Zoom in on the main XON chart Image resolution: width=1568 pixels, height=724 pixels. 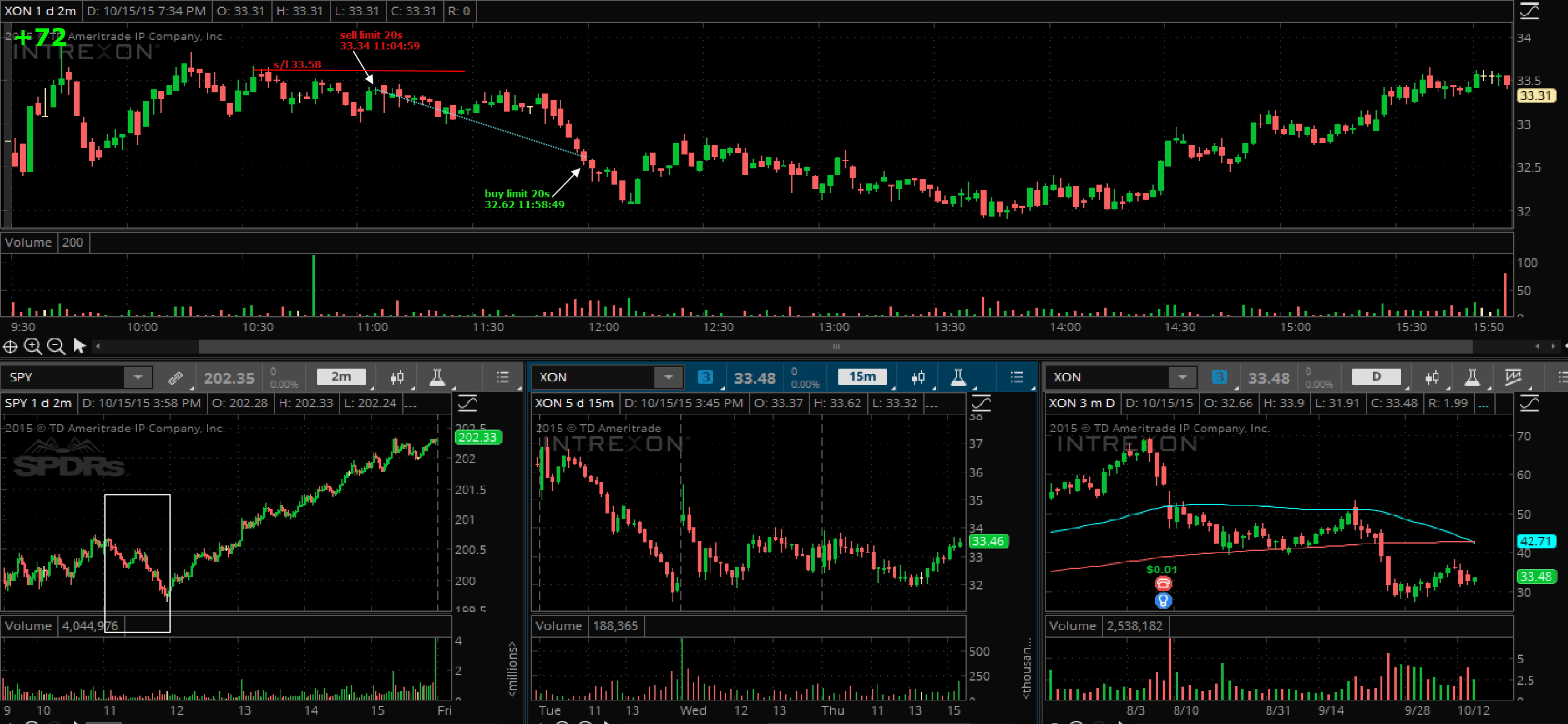33,346
